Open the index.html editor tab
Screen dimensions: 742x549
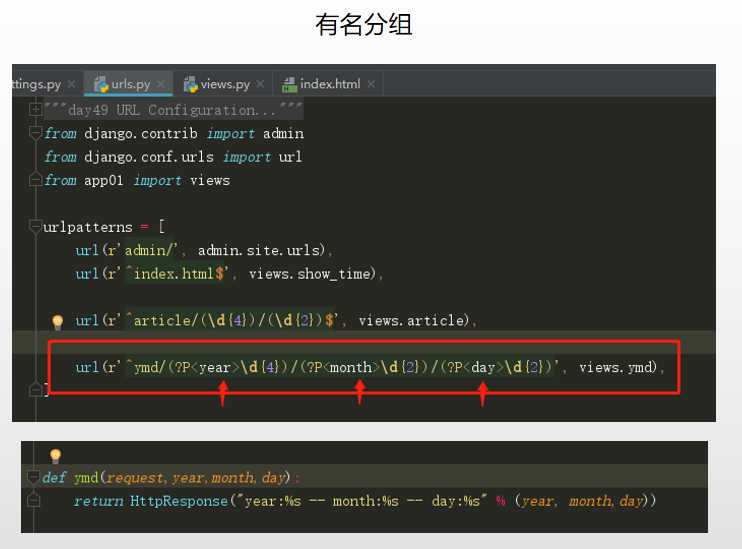(x=330, y=84)
